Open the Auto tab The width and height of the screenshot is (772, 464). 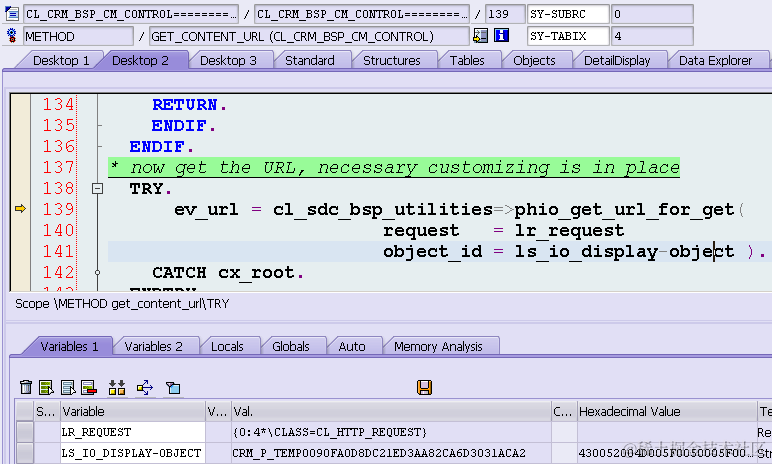tap(352, 346)
